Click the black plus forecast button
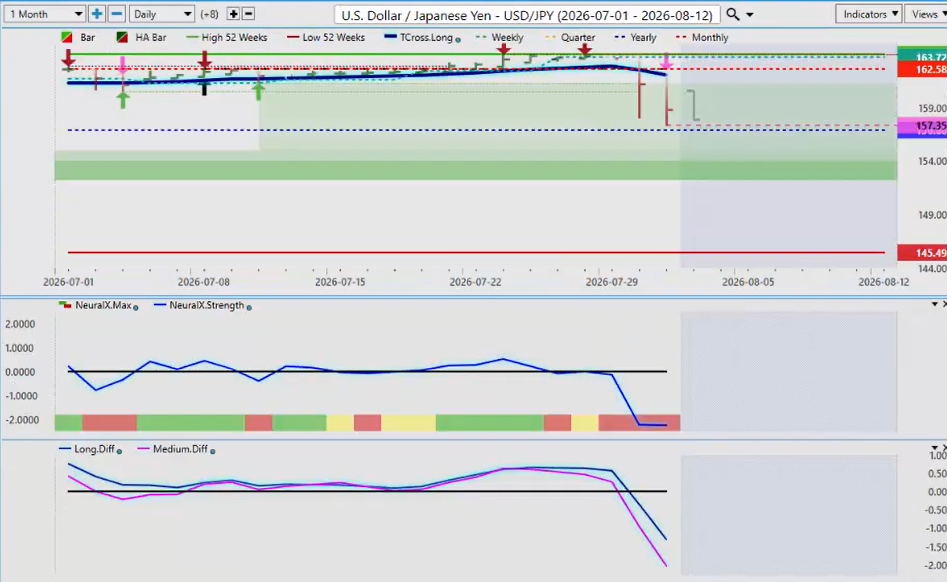The width and height of the screenshot is (947, 582). (x=233, y=14)
